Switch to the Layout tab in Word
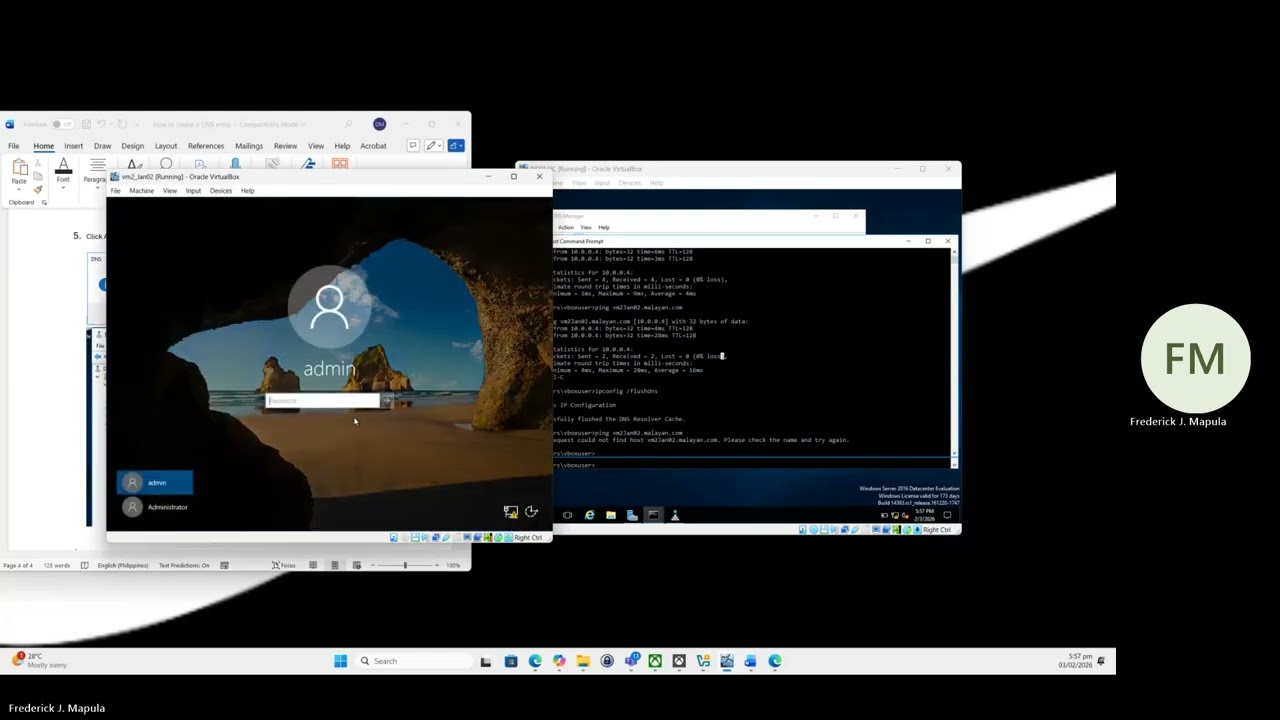The image size is (1280, 720). pos(166,146)
